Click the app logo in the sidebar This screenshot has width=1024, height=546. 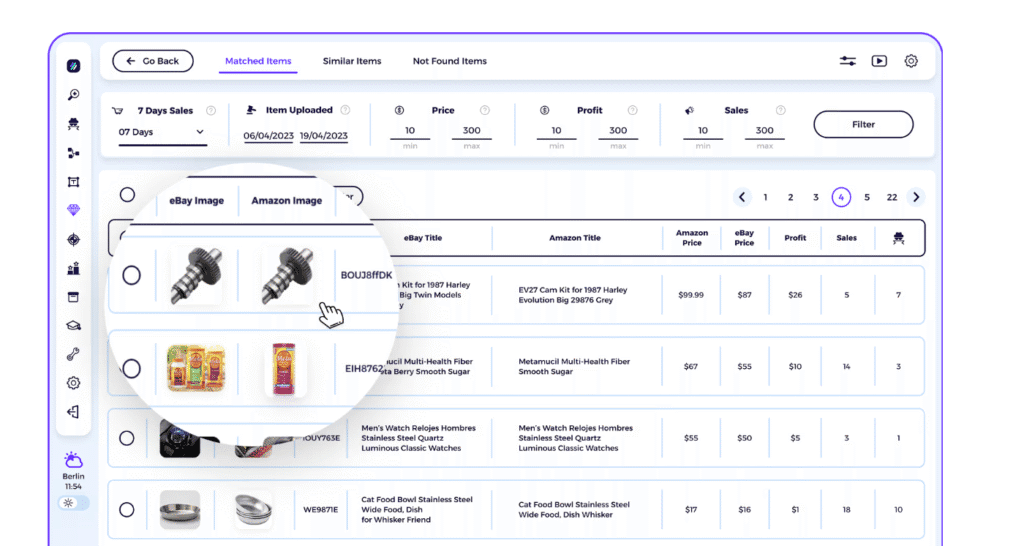pos(73,66)
